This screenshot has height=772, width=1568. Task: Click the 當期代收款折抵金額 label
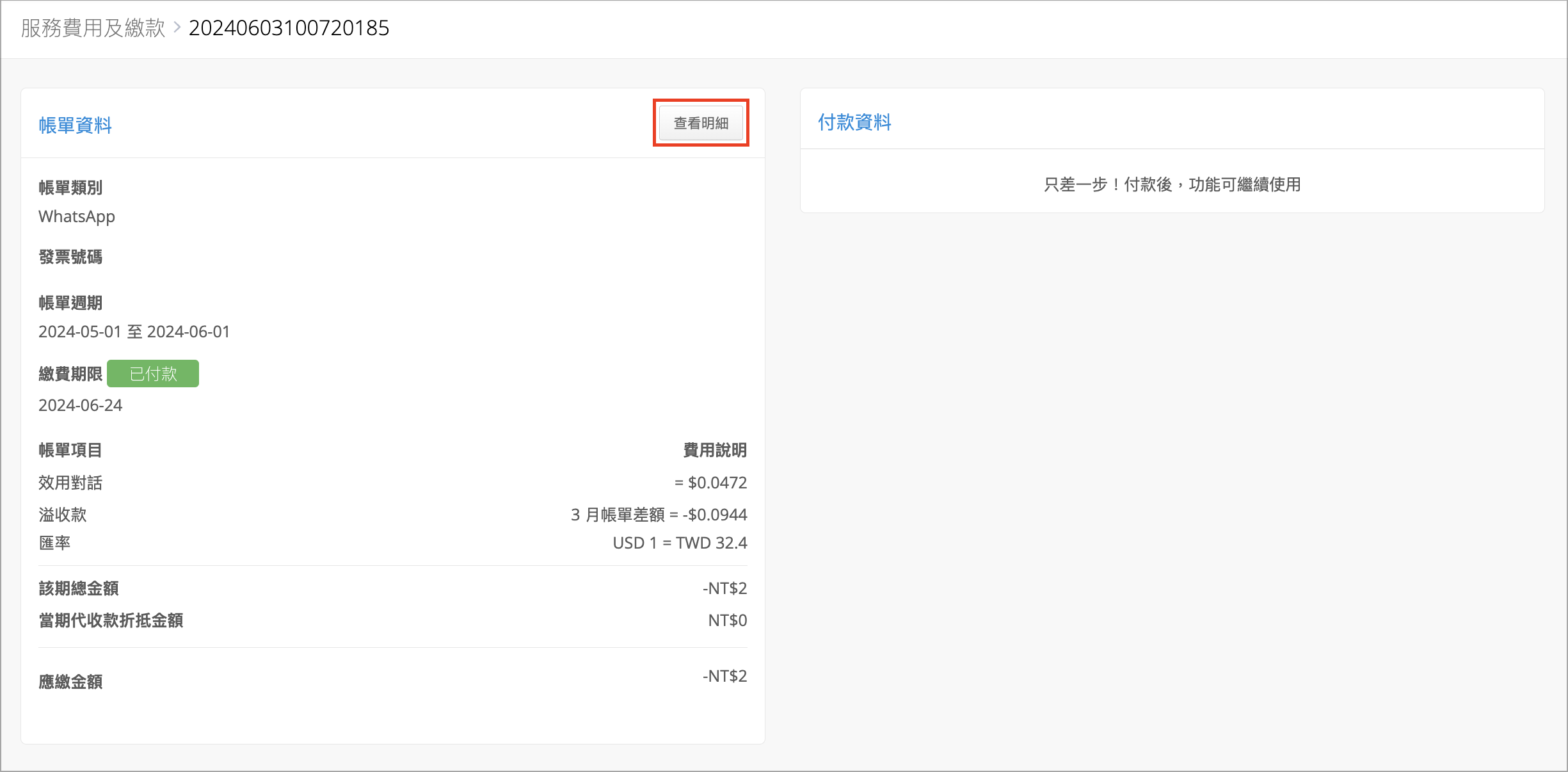click(111, 620)
